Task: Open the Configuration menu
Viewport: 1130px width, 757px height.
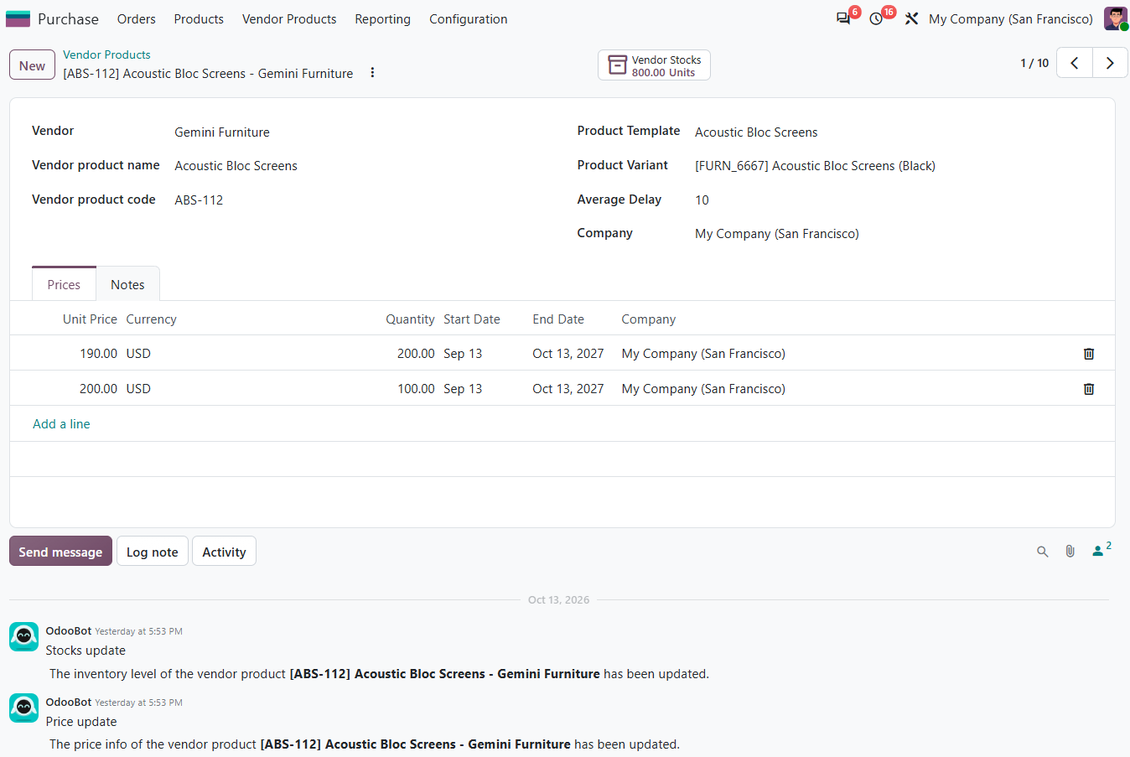Action: 468,19
